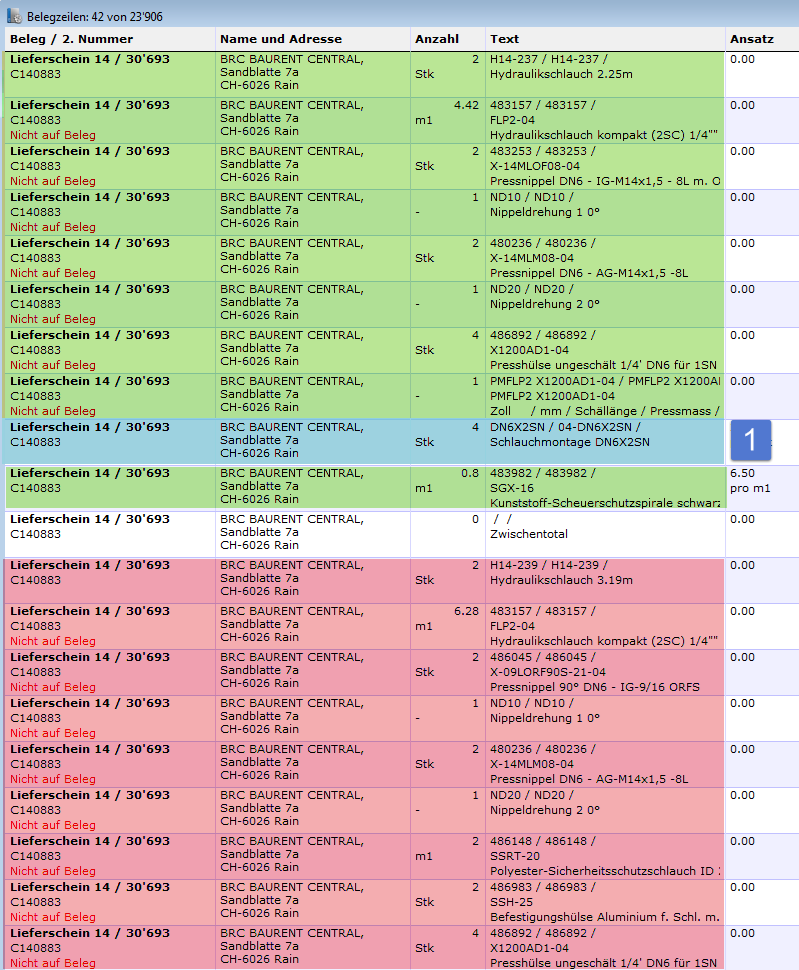Image resolution: width=799 pixels, height=970 pixels.
Task: Select the SSRT-20 Polyester-Sicherheitsschutzschlauch row
Action: coord(604,856)
